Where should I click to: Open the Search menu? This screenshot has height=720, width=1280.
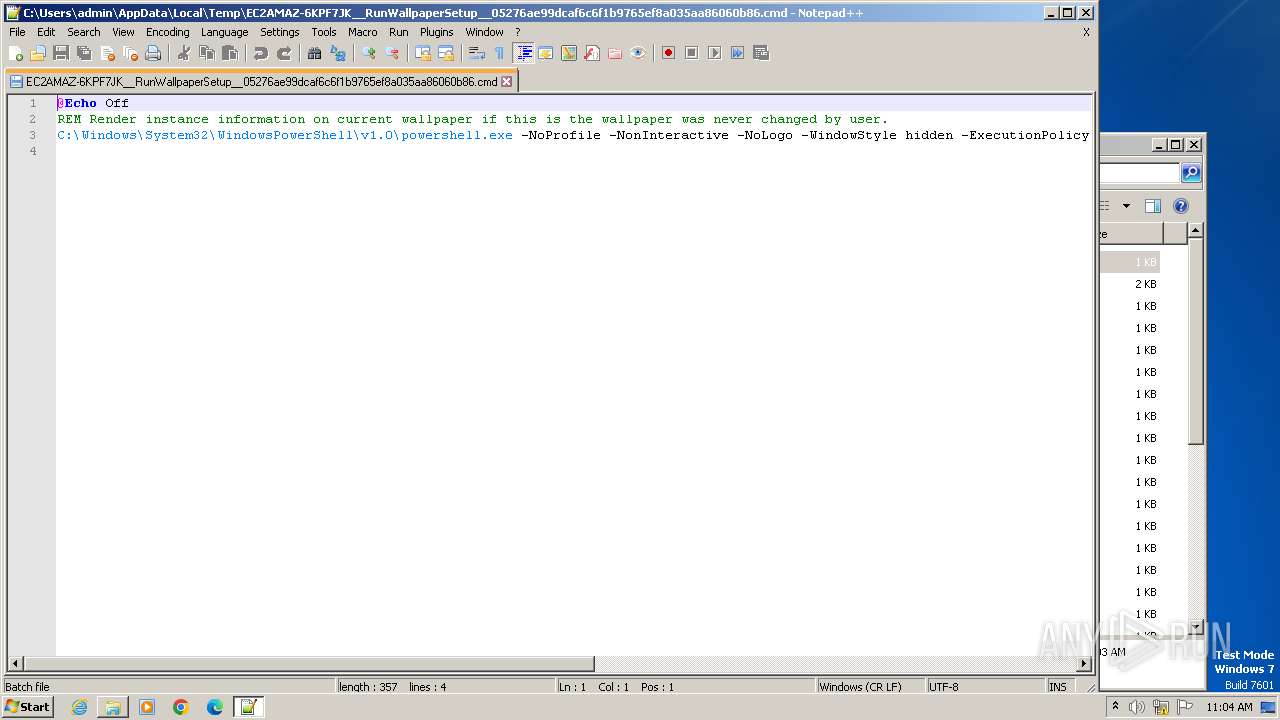point(84,32)
